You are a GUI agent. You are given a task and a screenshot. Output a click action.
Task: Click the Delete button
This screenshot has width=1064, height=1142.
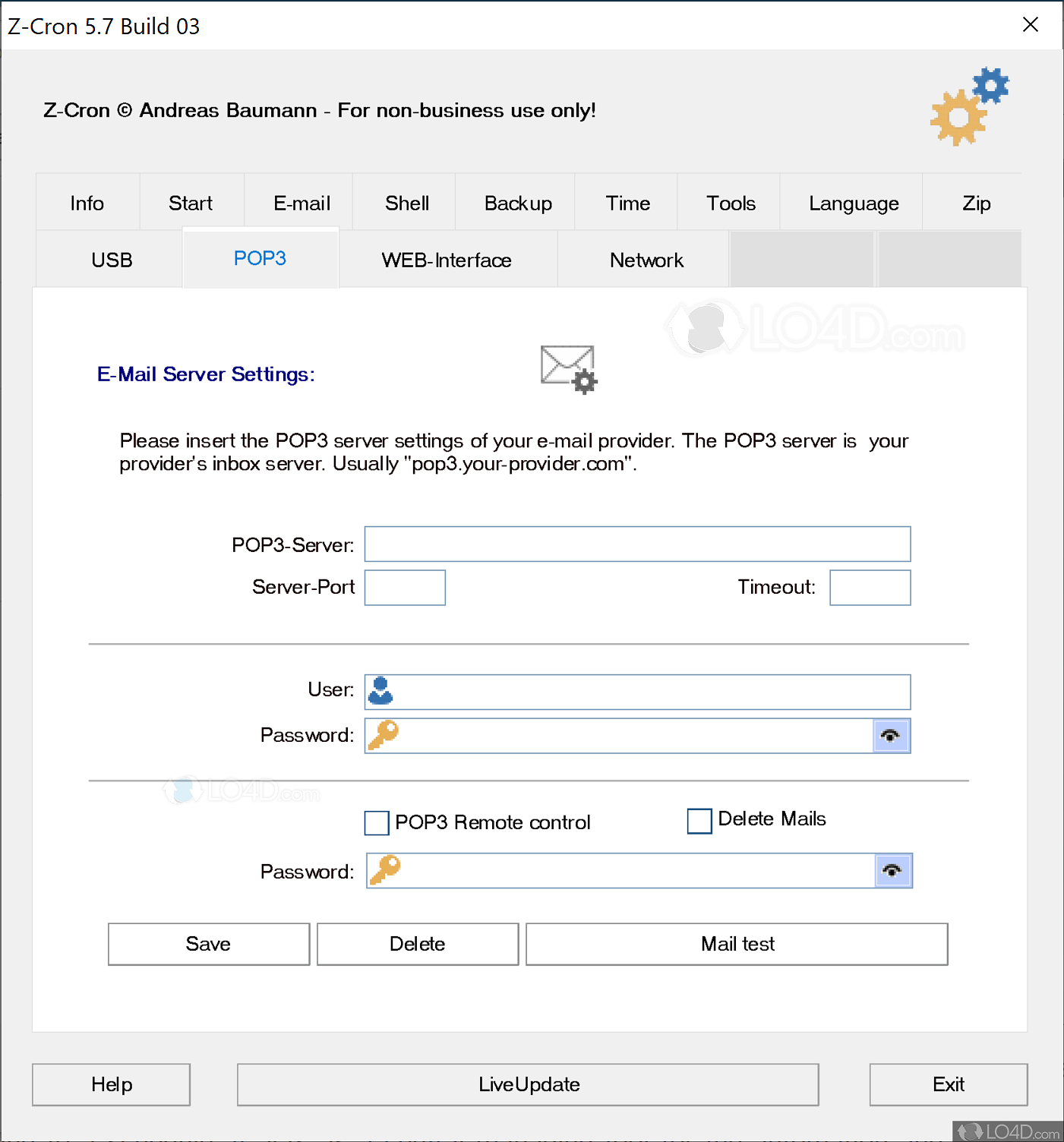pos(418,944)
